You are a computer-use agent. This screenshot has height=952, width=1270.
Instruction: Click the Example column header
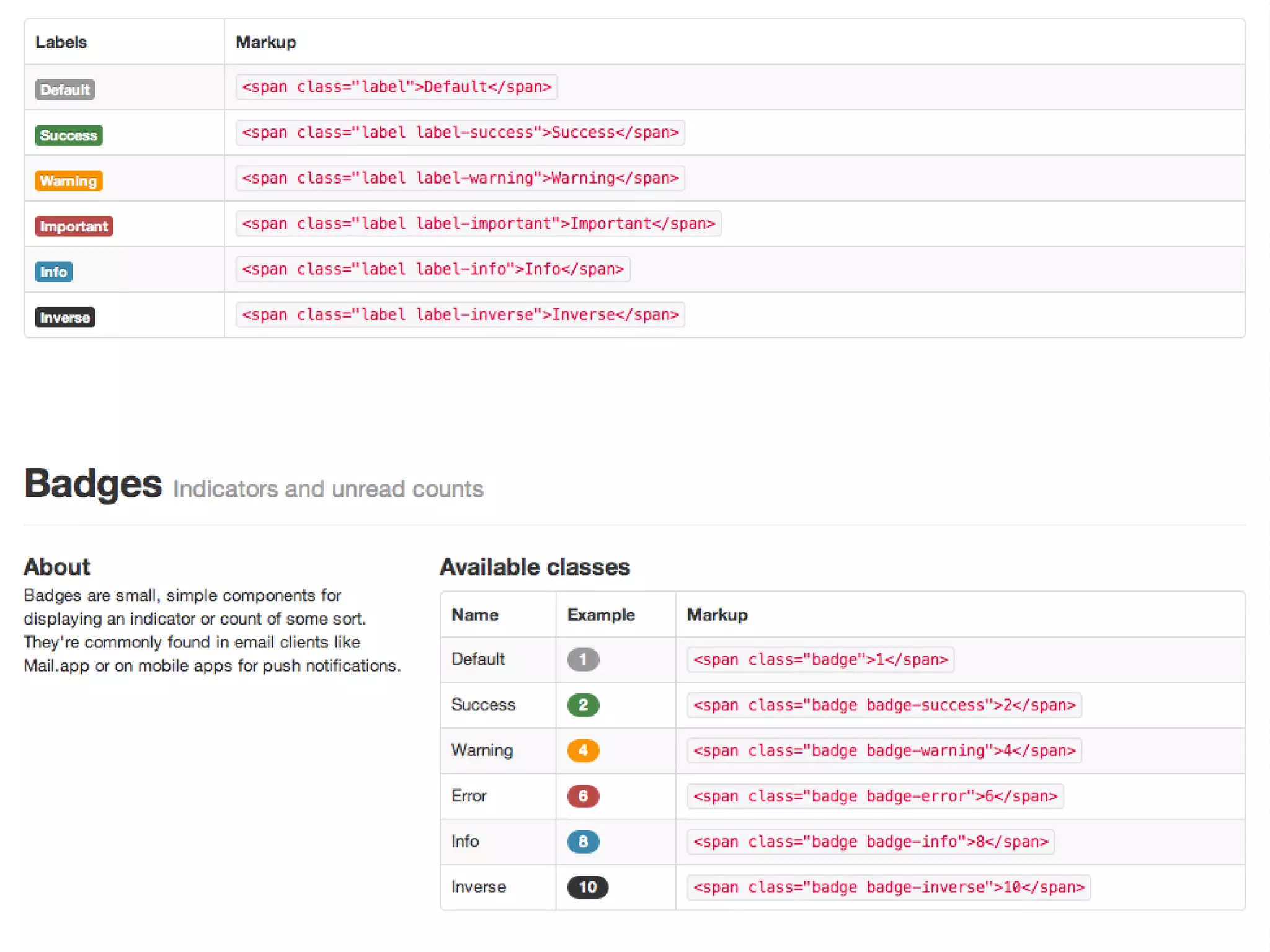coord(600,615)
